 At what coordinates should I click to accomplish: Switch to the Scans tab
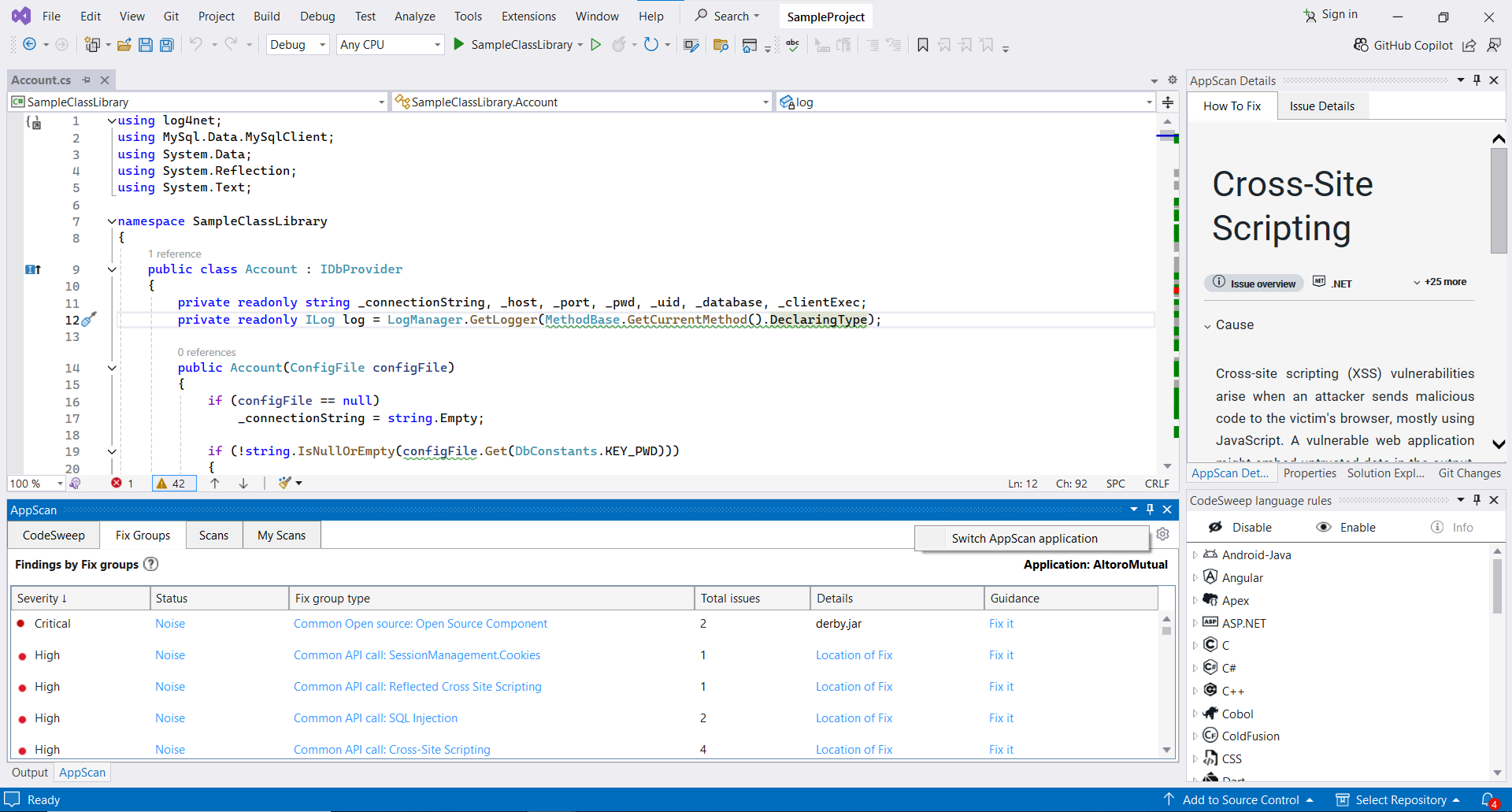[x=213, y=535]
